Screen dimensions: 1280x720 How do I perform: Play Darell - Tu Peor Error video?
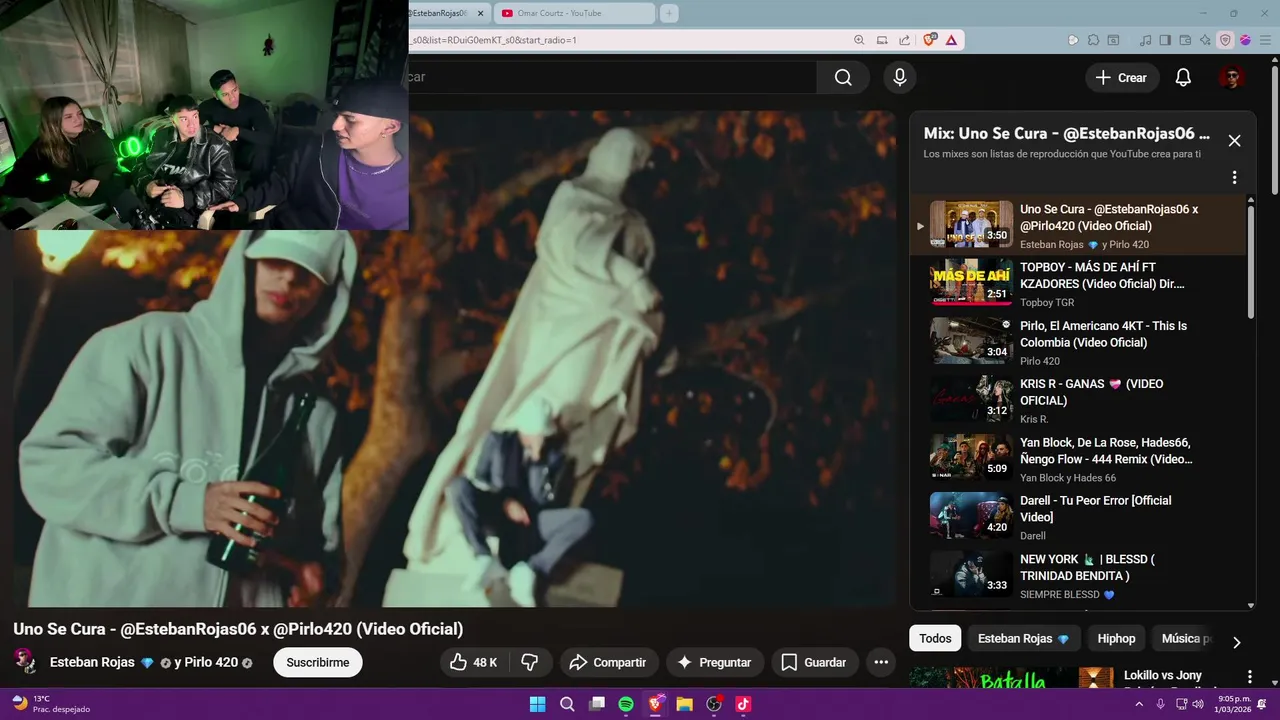pyautogui.click(x=1080, y=516)
